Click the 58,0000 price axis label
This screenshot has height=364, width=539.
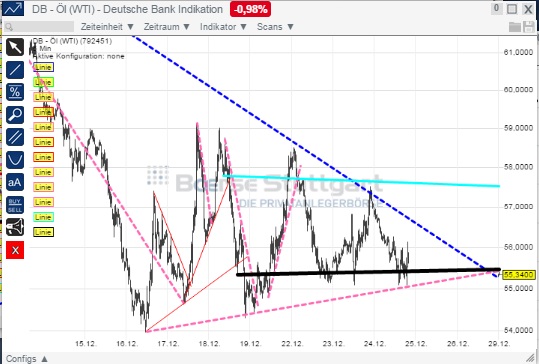(519, 167)
